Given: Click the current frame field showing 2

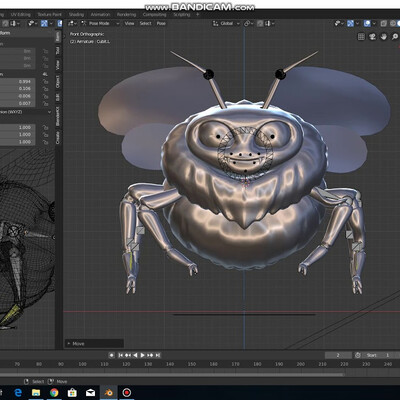Looking at the screenshot, I should (338, 355).
